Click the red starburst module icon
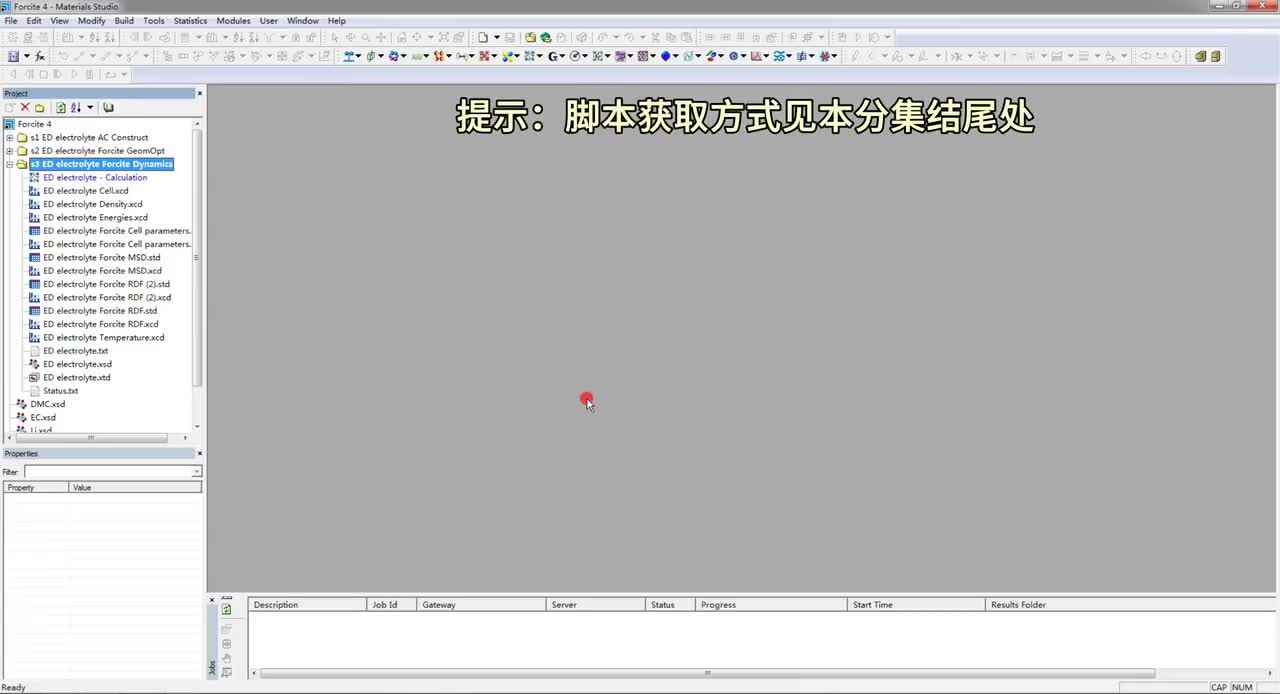1280x694 pixels. coord(824,56)
